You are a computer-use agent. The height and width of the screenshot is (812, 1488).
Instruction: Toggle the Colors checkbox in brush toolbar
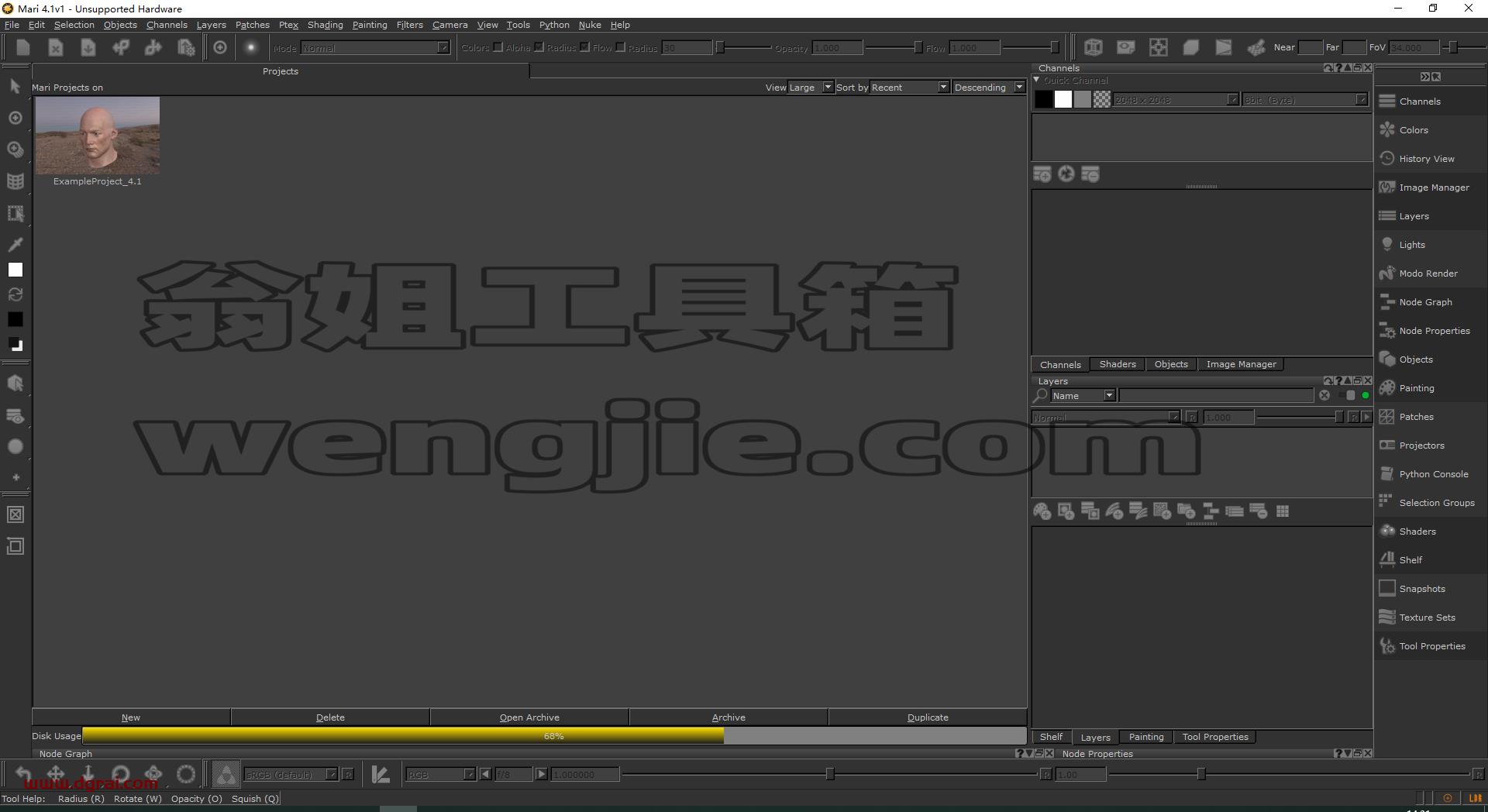pyautogui.click(x=498, y=47)
